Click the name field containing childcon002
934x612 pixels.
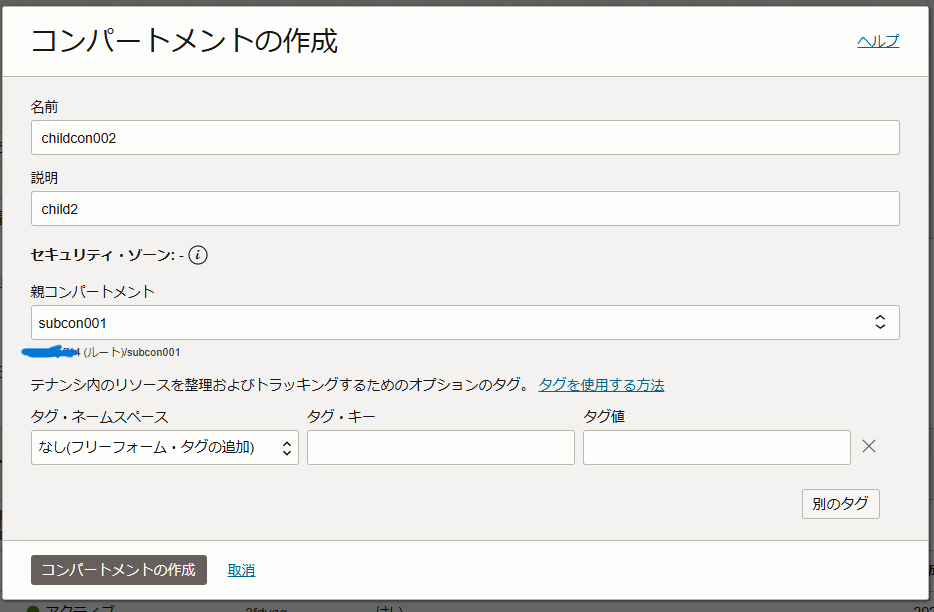[x=465, y=138]
